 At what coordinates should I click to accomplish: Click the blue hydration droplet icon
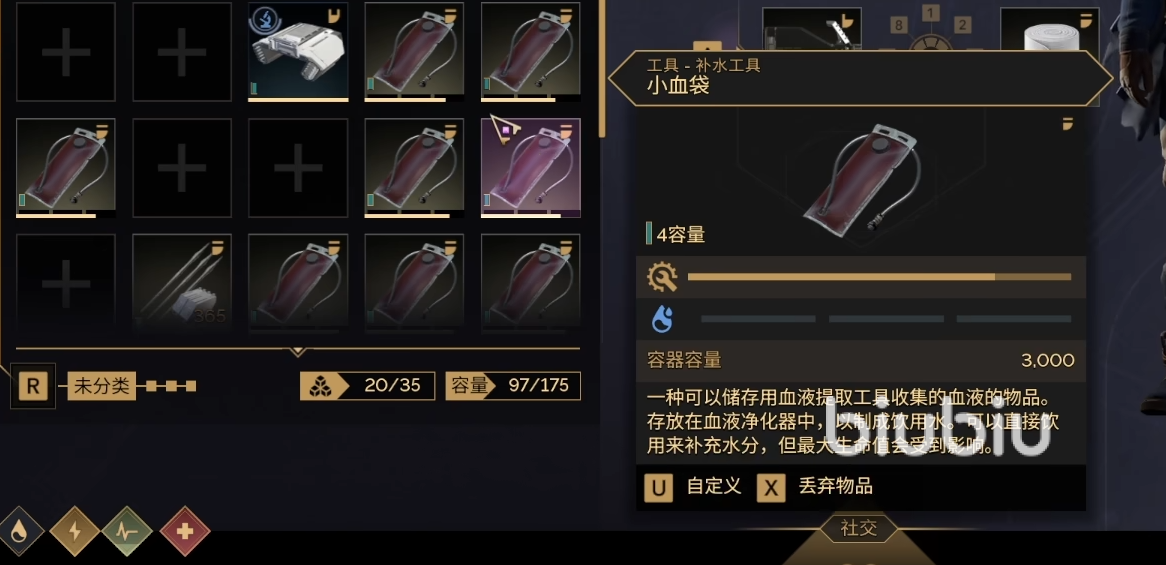(662, 320)
